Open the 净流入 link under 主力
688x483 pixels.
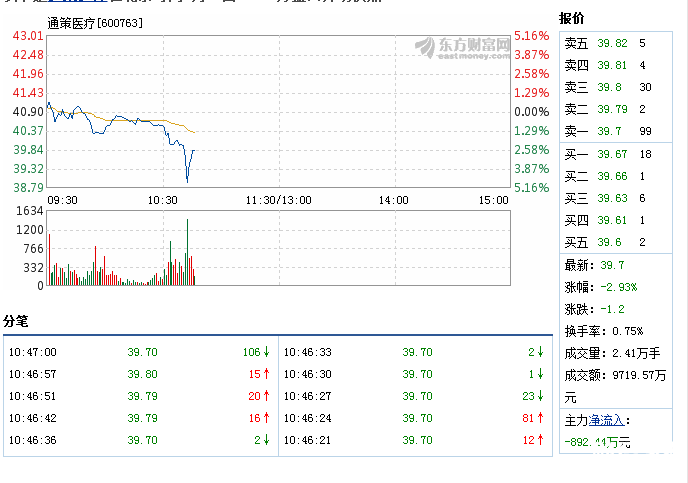coord(606,420)
